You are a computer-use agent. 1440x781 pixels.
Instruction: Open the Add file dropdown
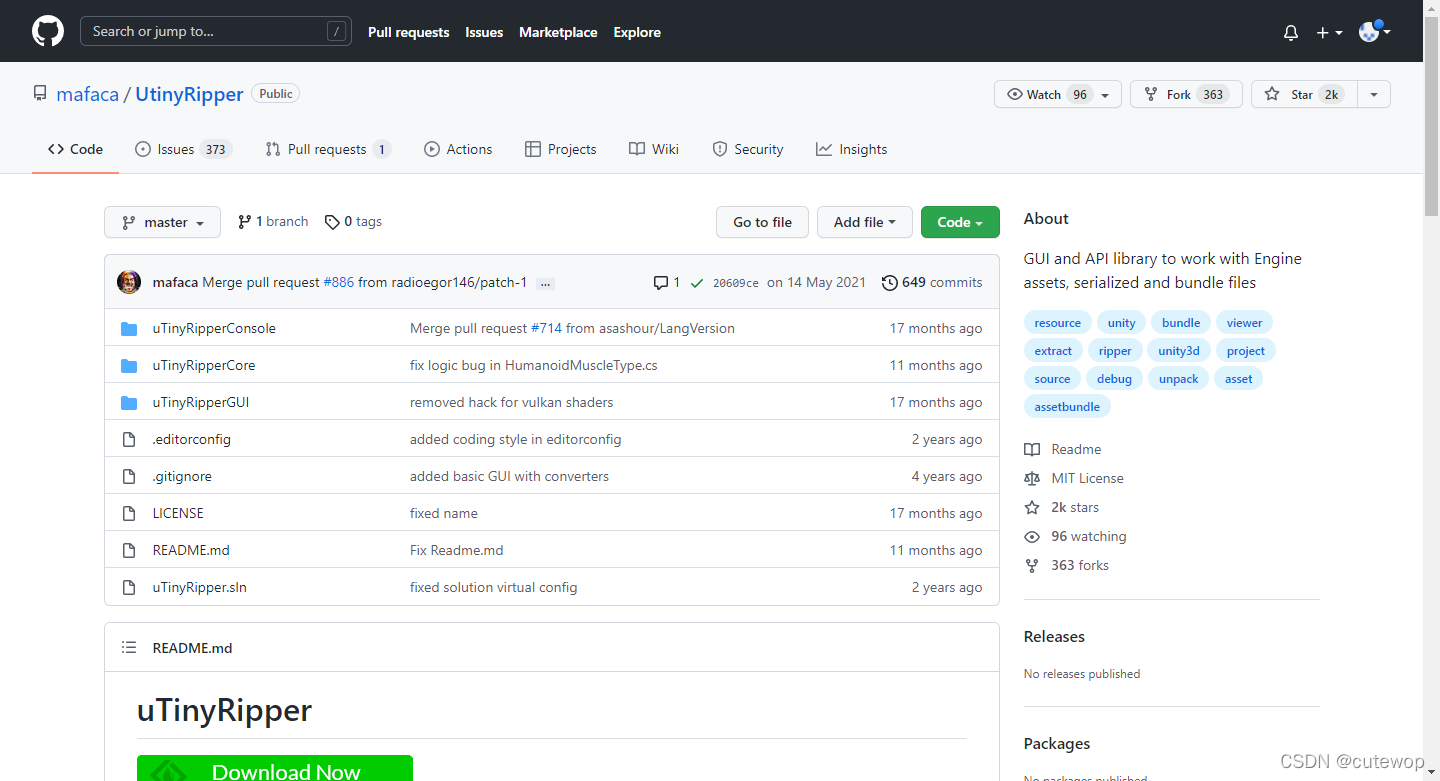click(865, 222)
